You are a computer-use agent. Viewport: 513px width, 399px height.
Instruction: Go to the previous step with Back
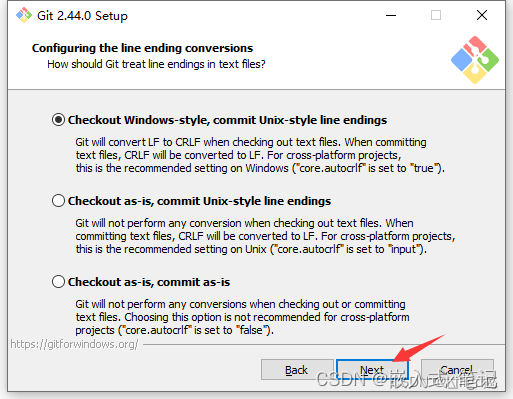click(297, 370)
